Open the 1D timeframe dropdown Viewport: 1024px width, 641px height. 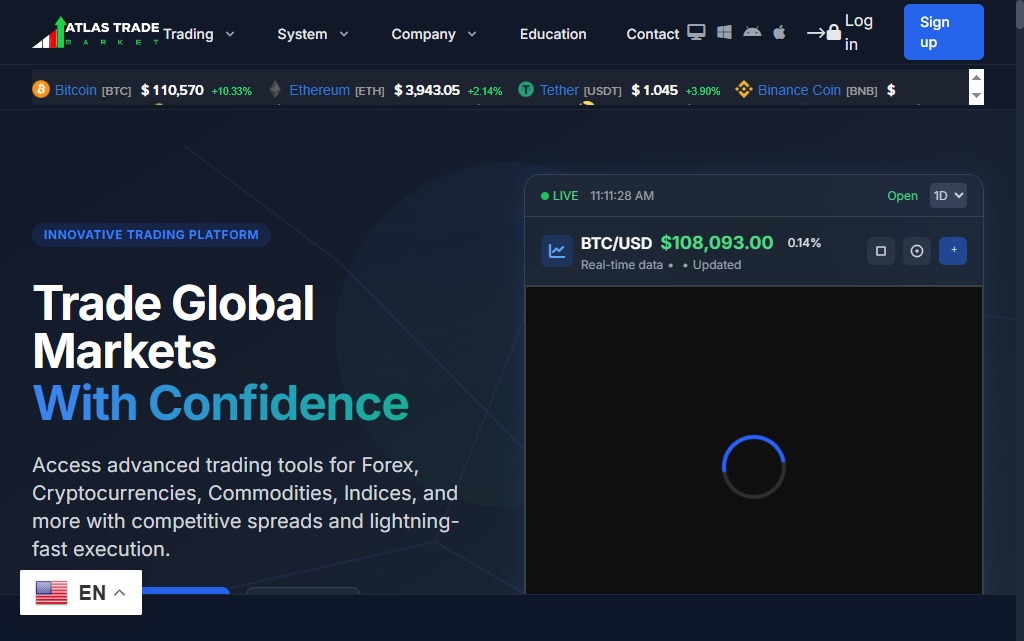[x=947, y=196]
